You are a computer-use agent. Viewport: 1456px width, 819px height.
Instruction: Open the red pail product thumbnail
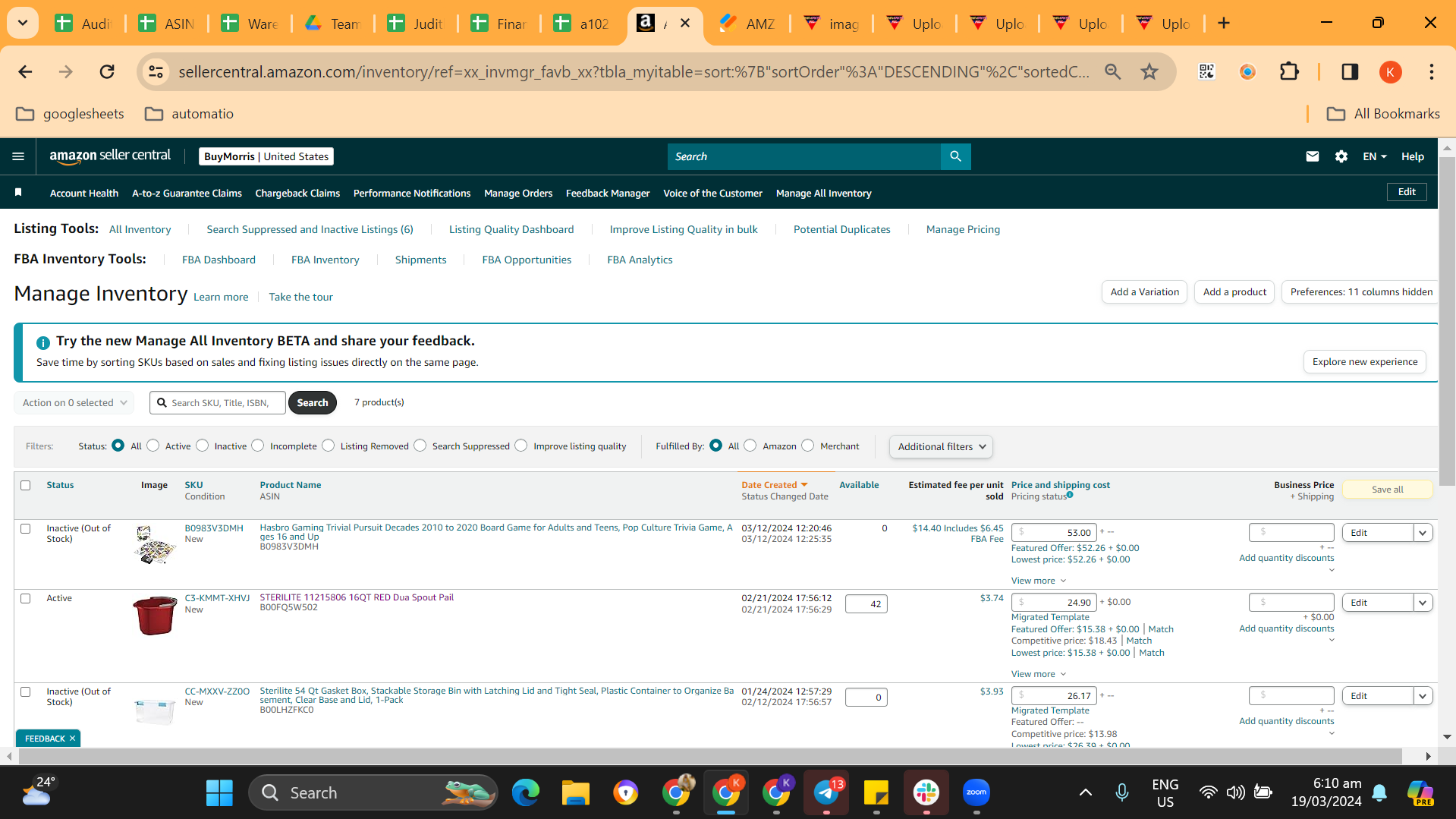[155, 615]
